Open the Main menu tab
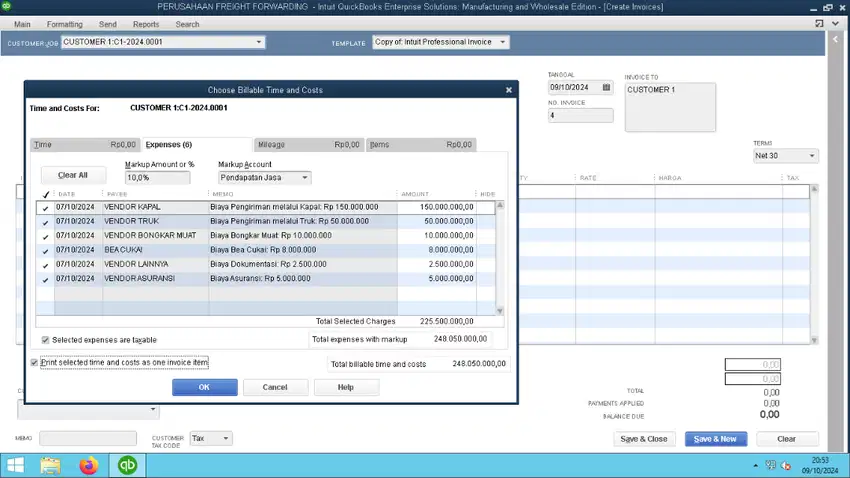Image resolution: width=850 pixels, height=478 pixels. (x=22, y=24)
